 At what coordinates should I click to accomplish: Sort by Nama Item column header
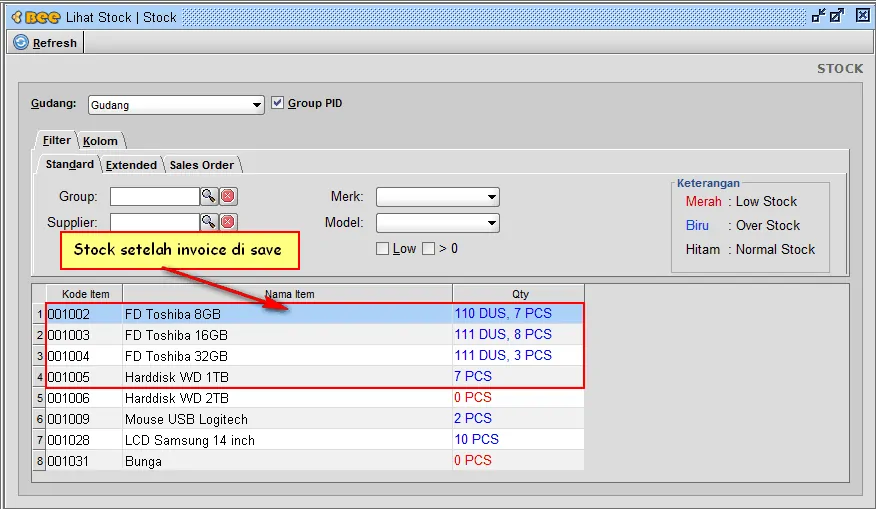coord(288,294)
